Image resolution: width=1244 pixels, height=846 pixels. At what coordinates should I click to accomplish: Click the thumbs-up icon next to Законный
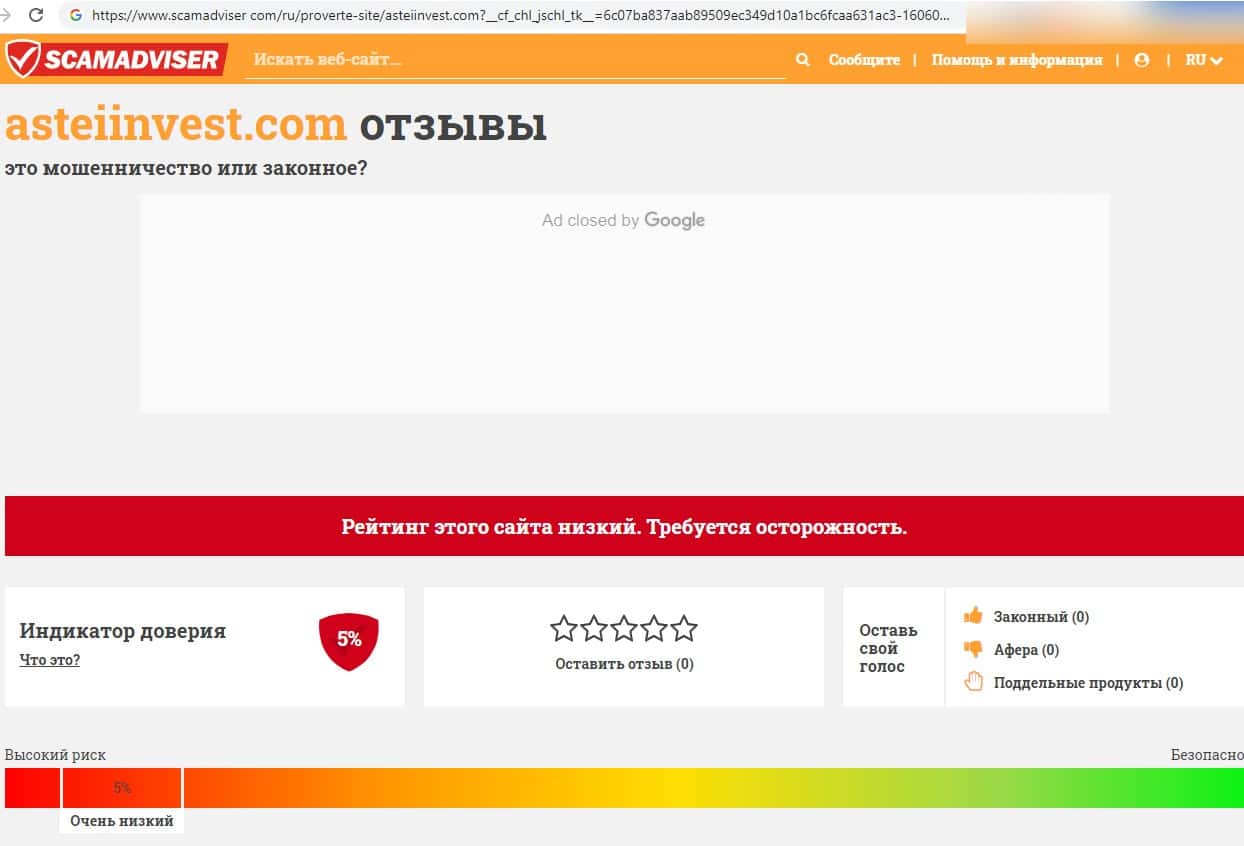coord(972,616)
